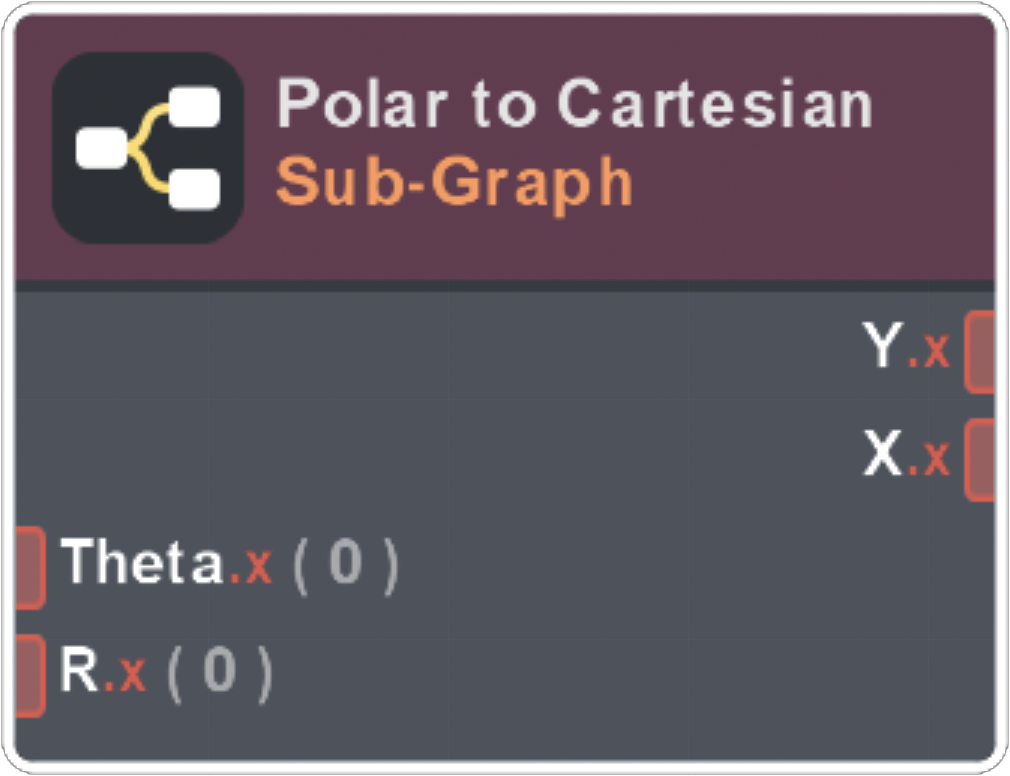
Task: Click the X.x output label
Action: click(906, 457)
